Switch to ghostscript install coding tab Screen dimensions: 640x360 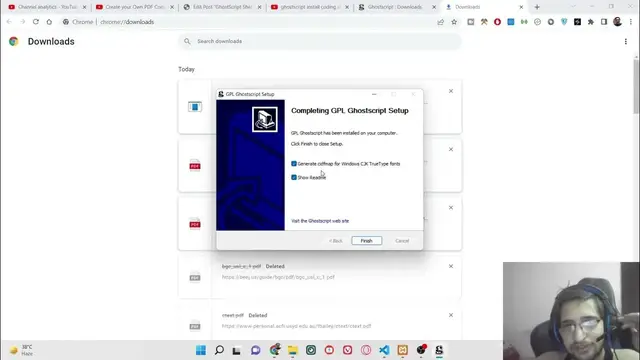(310, 7)
